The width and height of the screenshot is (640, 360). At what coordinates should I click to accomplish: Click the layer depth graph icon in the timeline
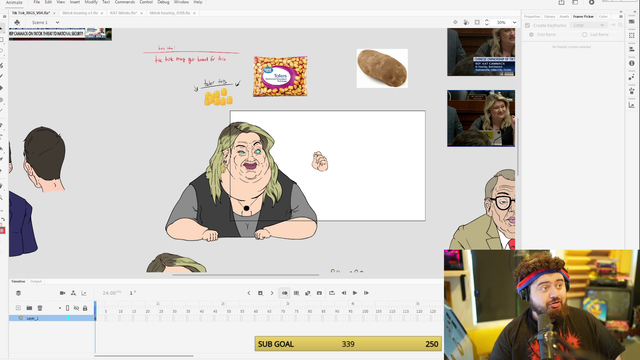click(x=84, y=293)
